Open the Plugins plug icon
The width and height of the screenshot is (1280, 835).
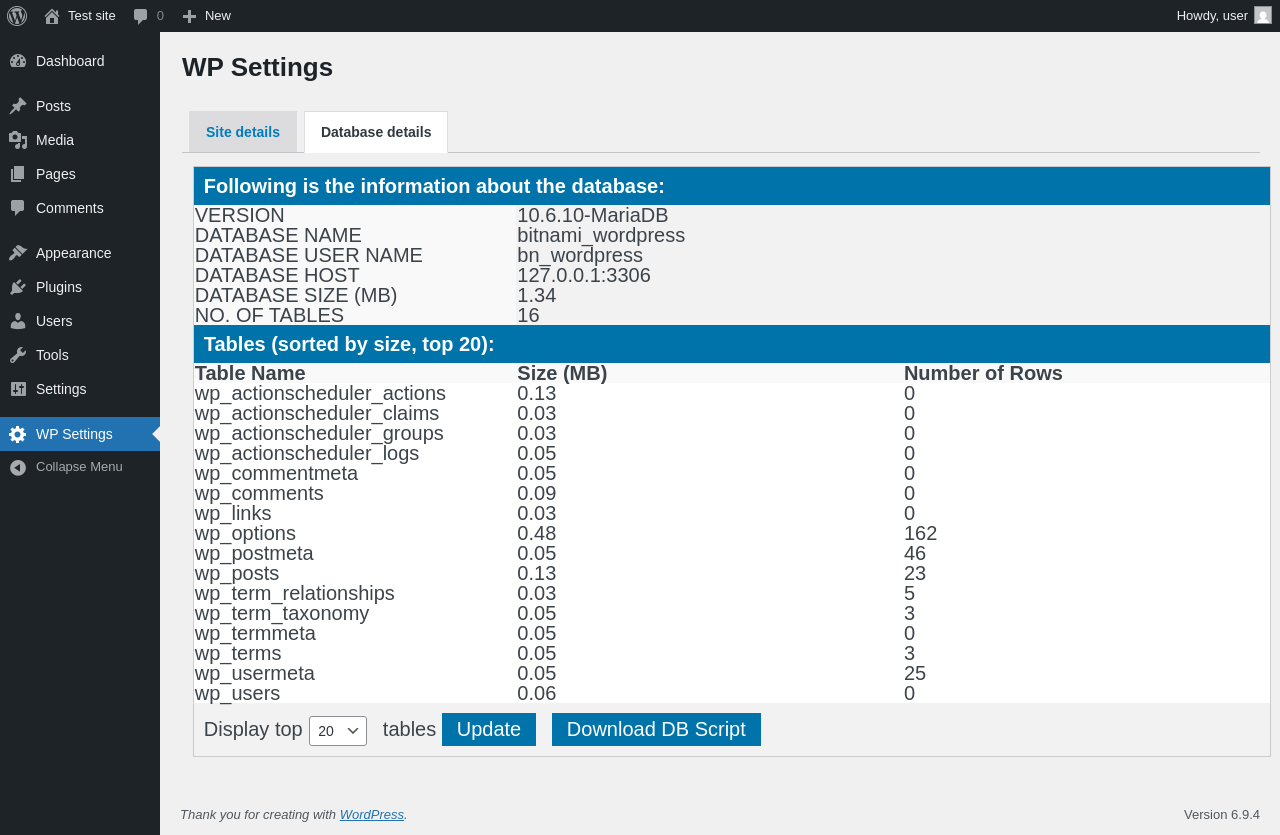point(18,287)
